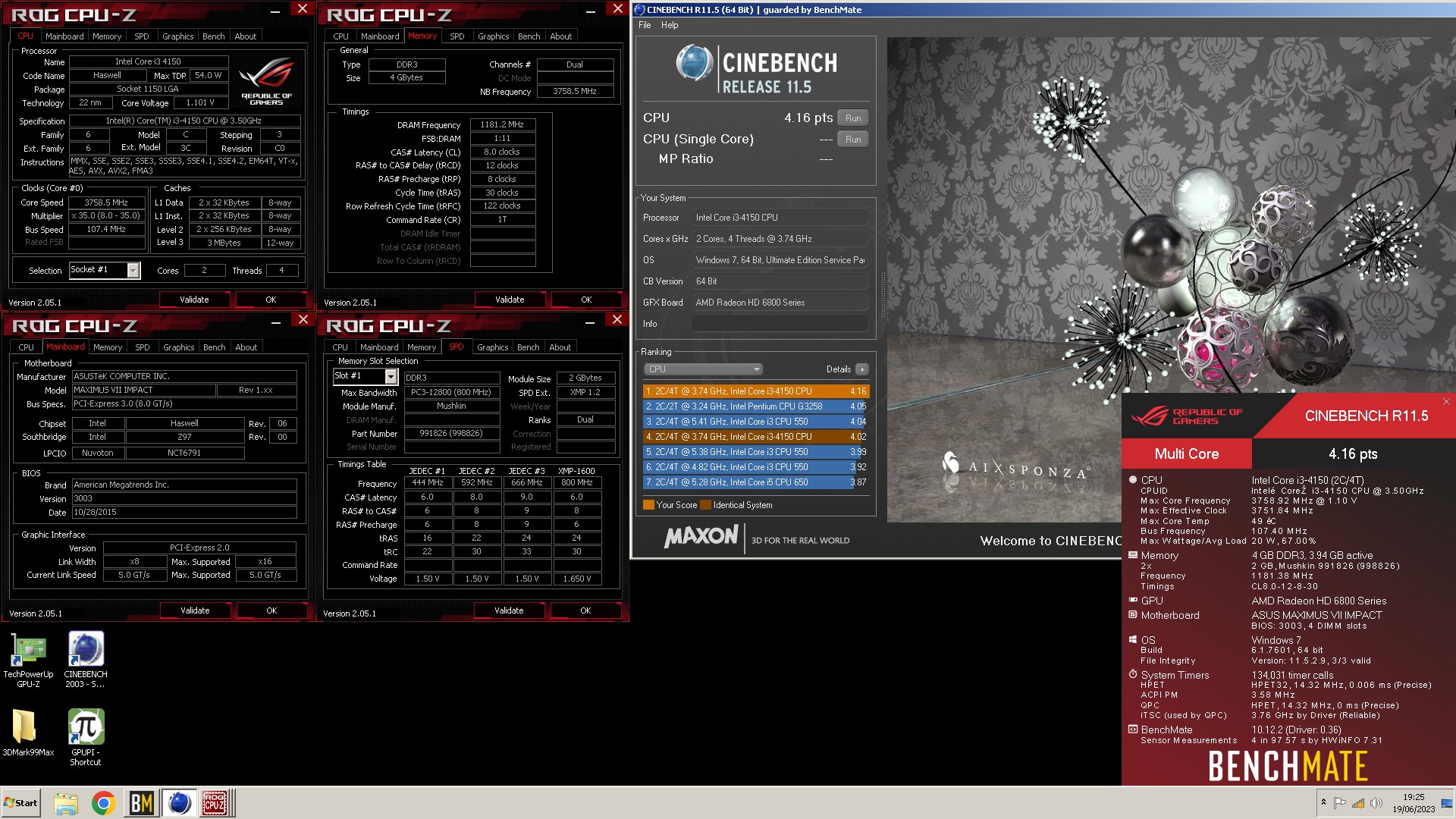
Task: Select ranking row Intel Pentium CPU G3258
Action: tap(755, 406)
